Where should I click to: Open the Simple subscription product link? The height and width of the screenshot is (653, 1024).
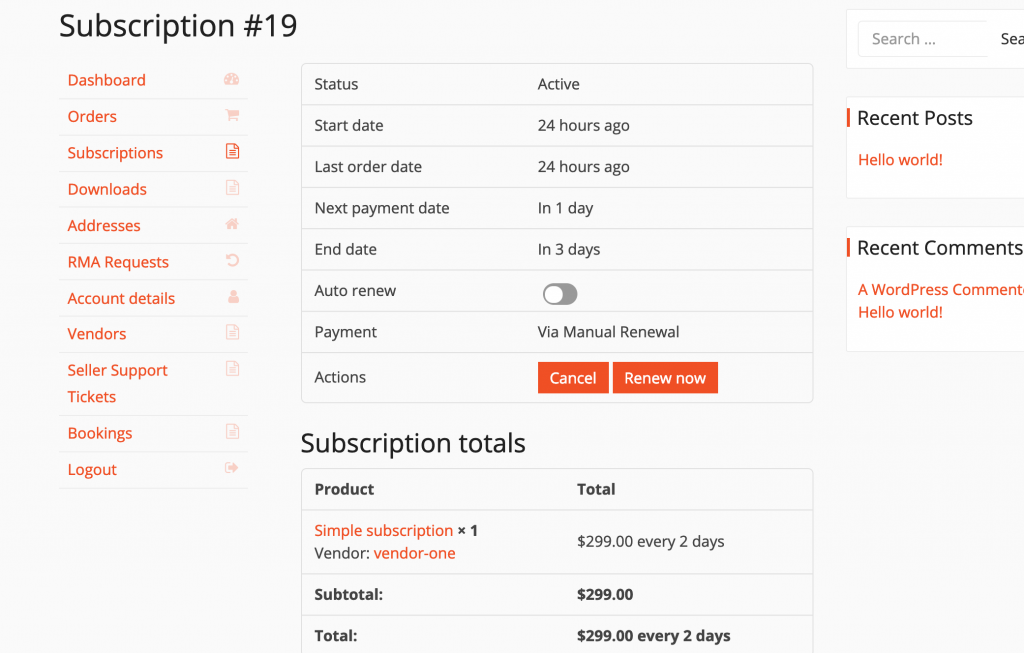point(383,530)
